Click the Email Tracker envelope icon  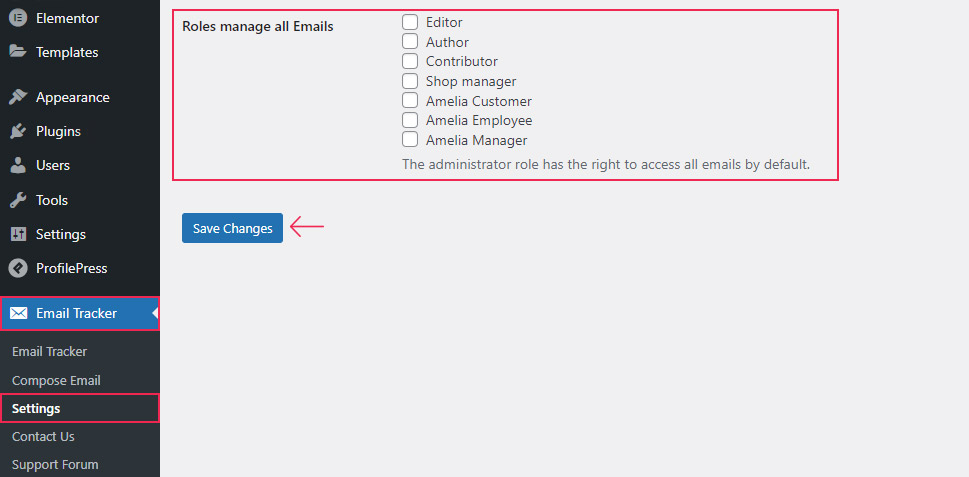click(18, 313)
